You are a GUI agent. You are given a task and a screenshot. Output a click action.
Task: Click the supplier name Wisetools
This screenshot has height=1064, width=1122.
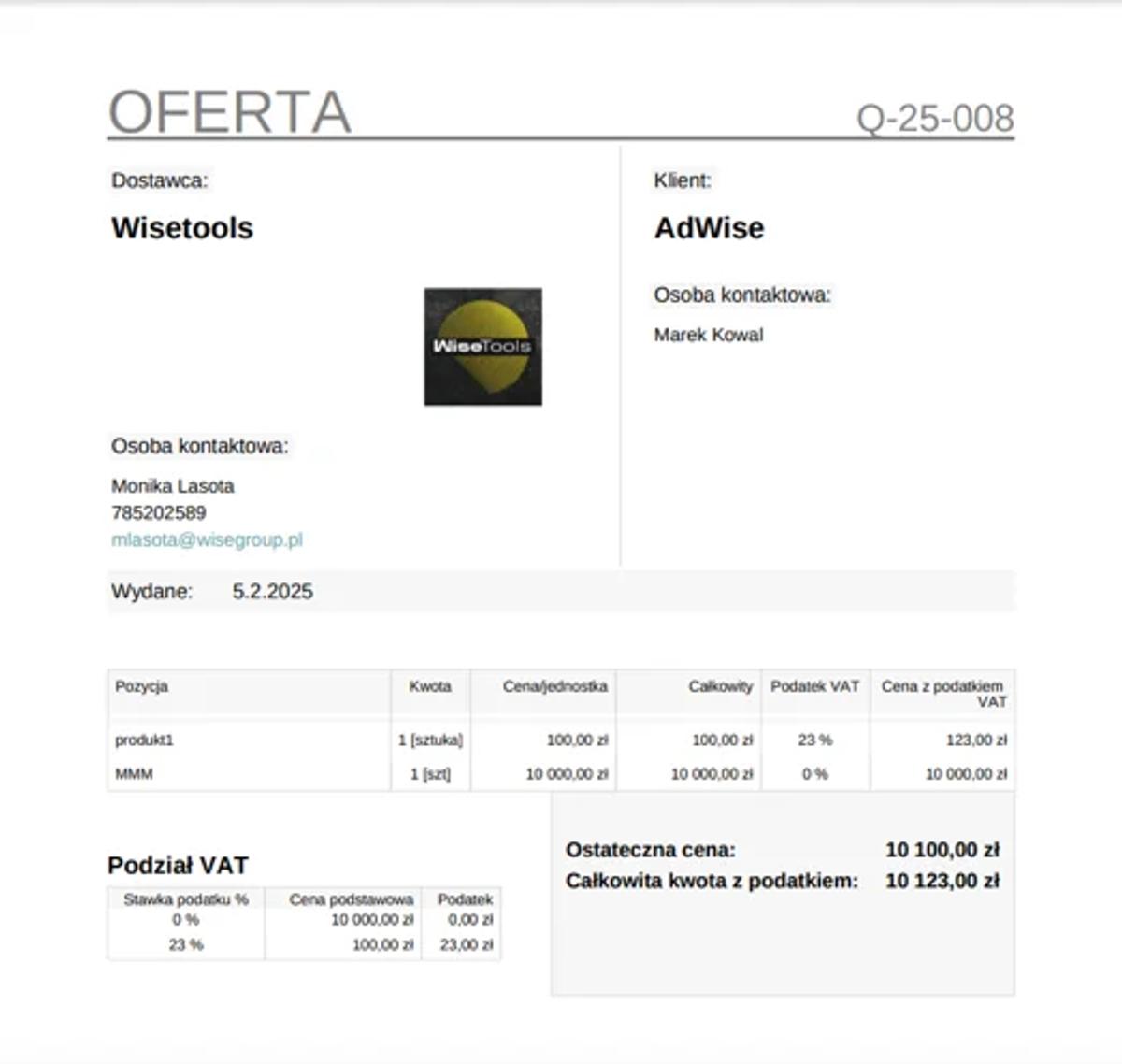click(182, 228)
